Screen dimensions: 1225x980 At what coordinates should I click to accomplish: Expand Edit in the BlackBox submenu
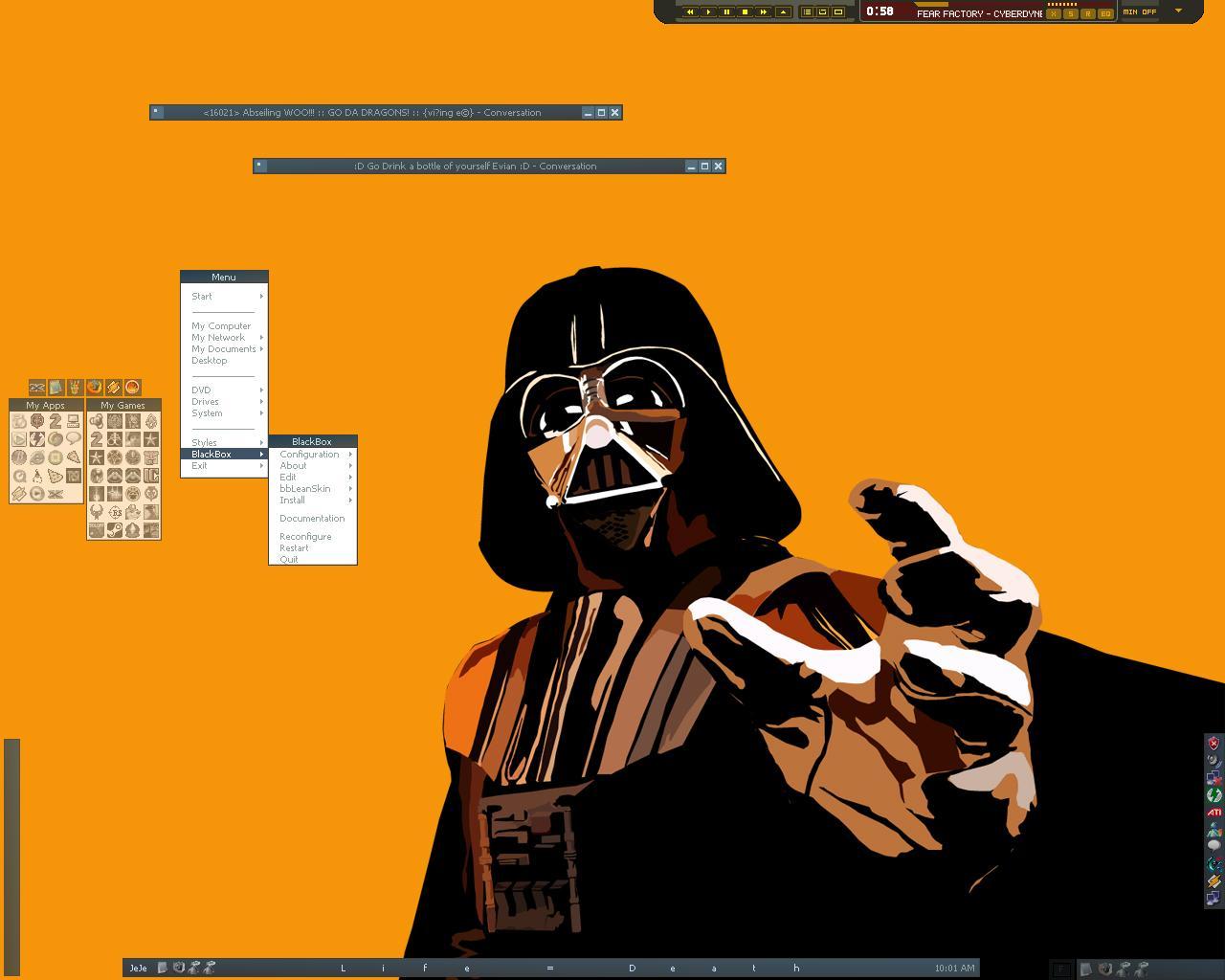[313, 478]
